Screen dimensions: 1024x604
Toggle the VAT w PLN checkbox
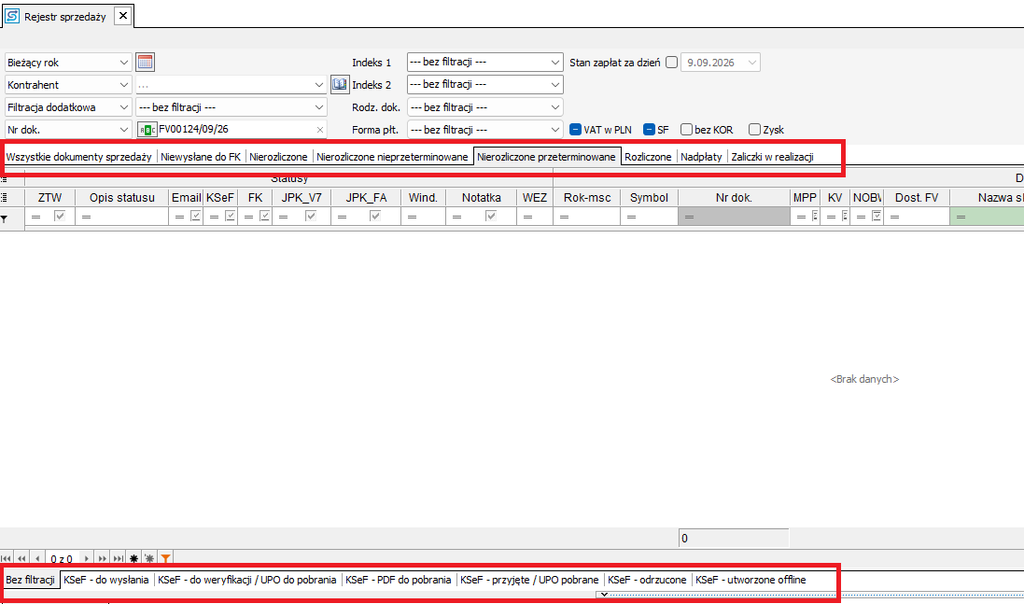point(575,129)
